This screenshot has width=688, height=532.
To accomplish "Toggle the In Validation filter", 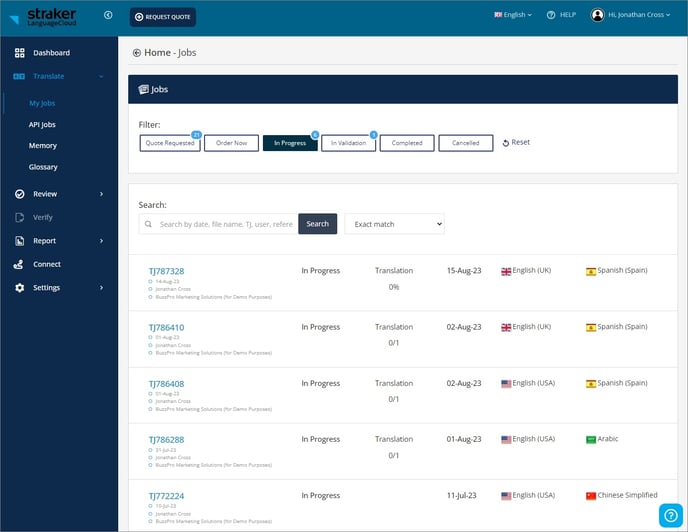I will pyautogui.click(x=348, y=143).
